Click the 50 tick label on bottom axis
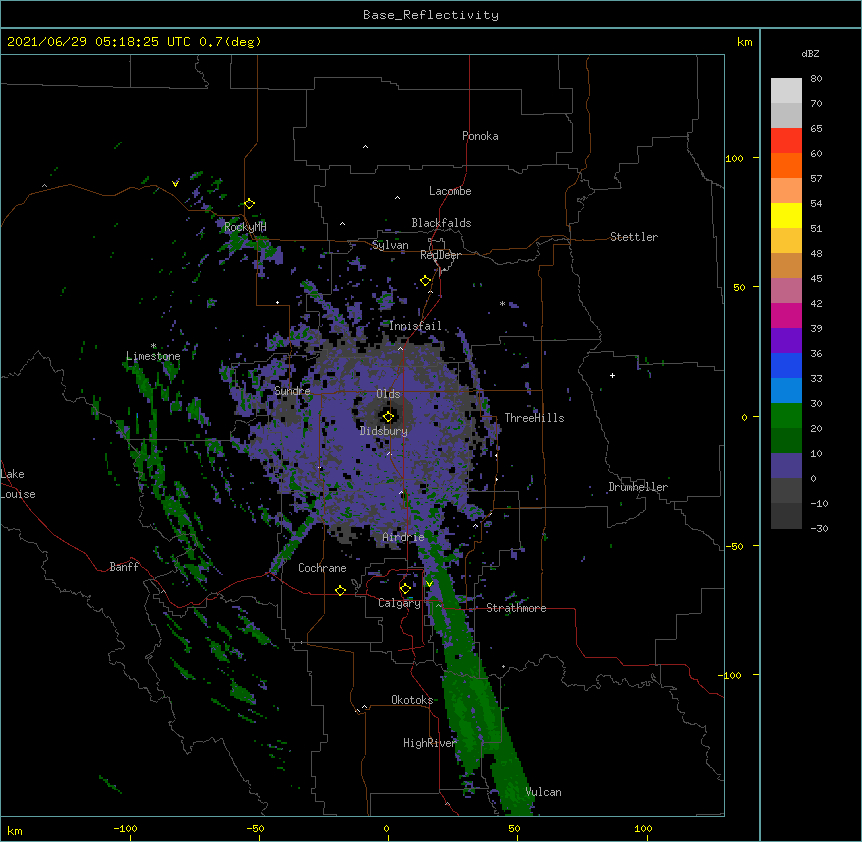This screenshot has width=862, height=842. pos(514,828)
